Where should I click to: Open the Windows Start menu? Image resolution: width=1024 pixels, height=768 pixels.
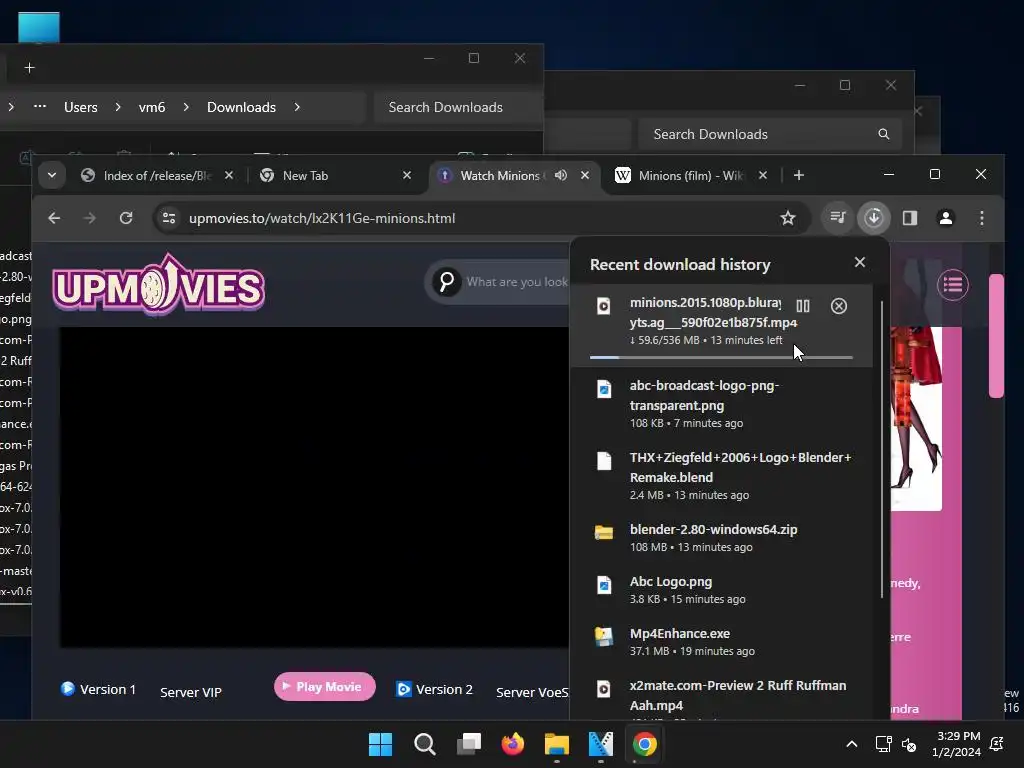coord(381,744)
